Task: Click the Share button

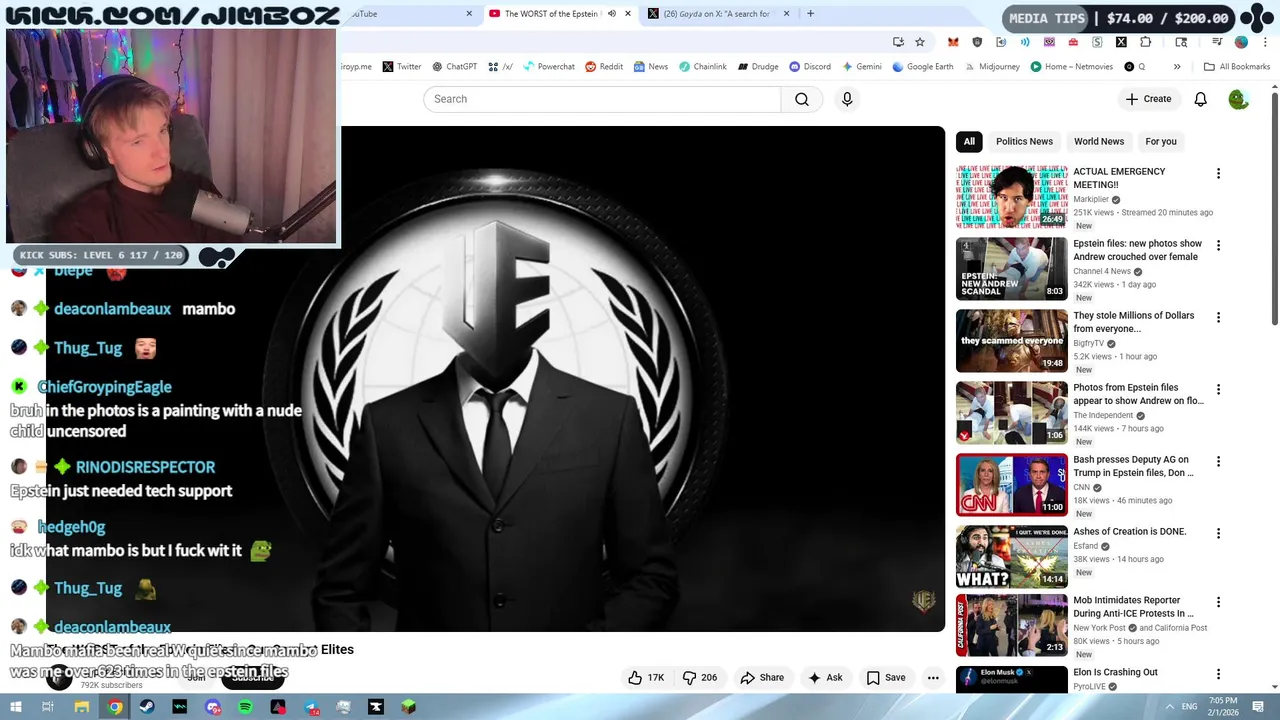Action: [x=762, y=677]
